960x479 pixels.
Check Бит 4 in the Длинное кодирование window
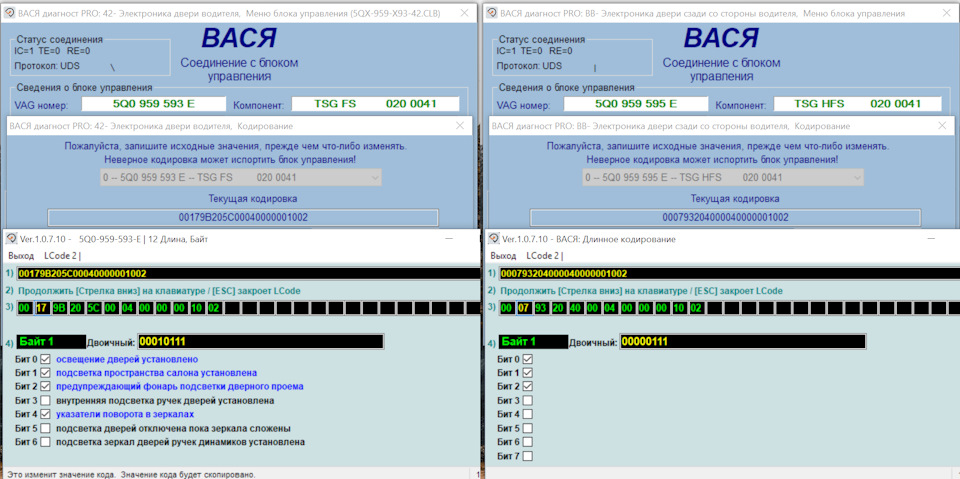coord(527,414)
